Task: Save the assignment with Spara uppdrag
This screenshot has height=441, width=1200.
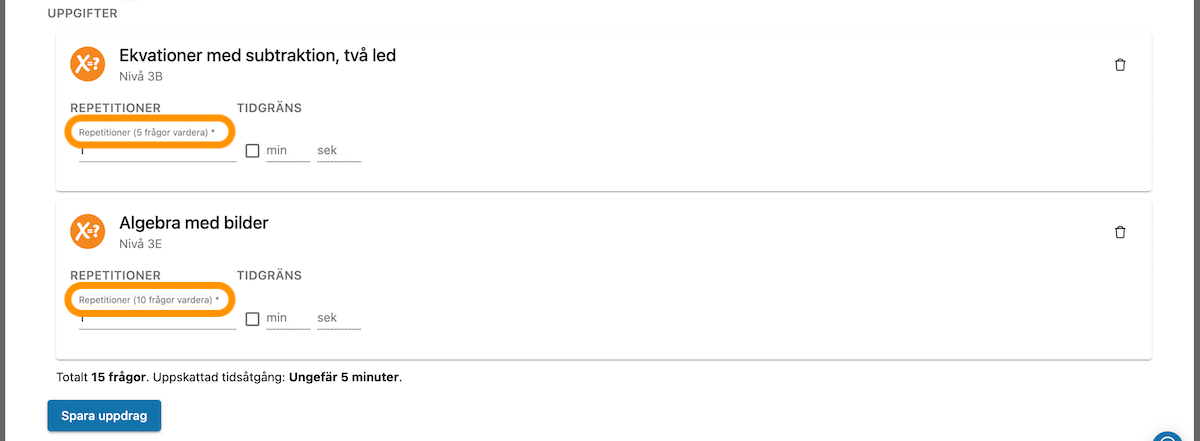Action: (104, 416)
